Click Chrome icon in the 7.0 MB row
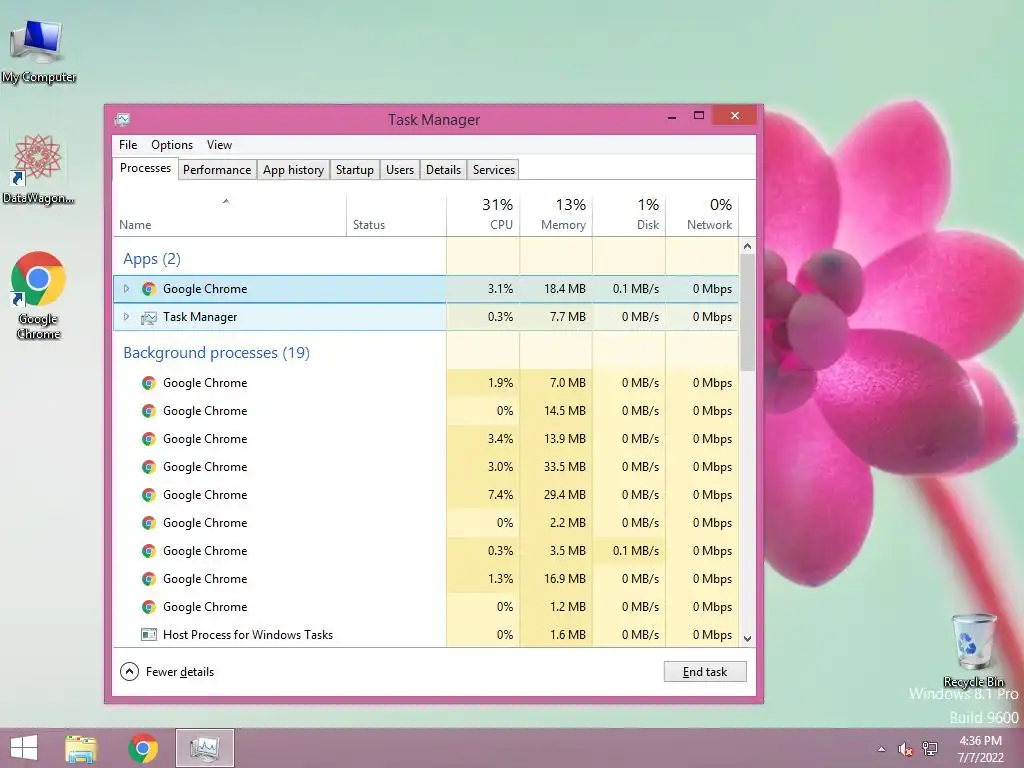 tap(149, 383)
